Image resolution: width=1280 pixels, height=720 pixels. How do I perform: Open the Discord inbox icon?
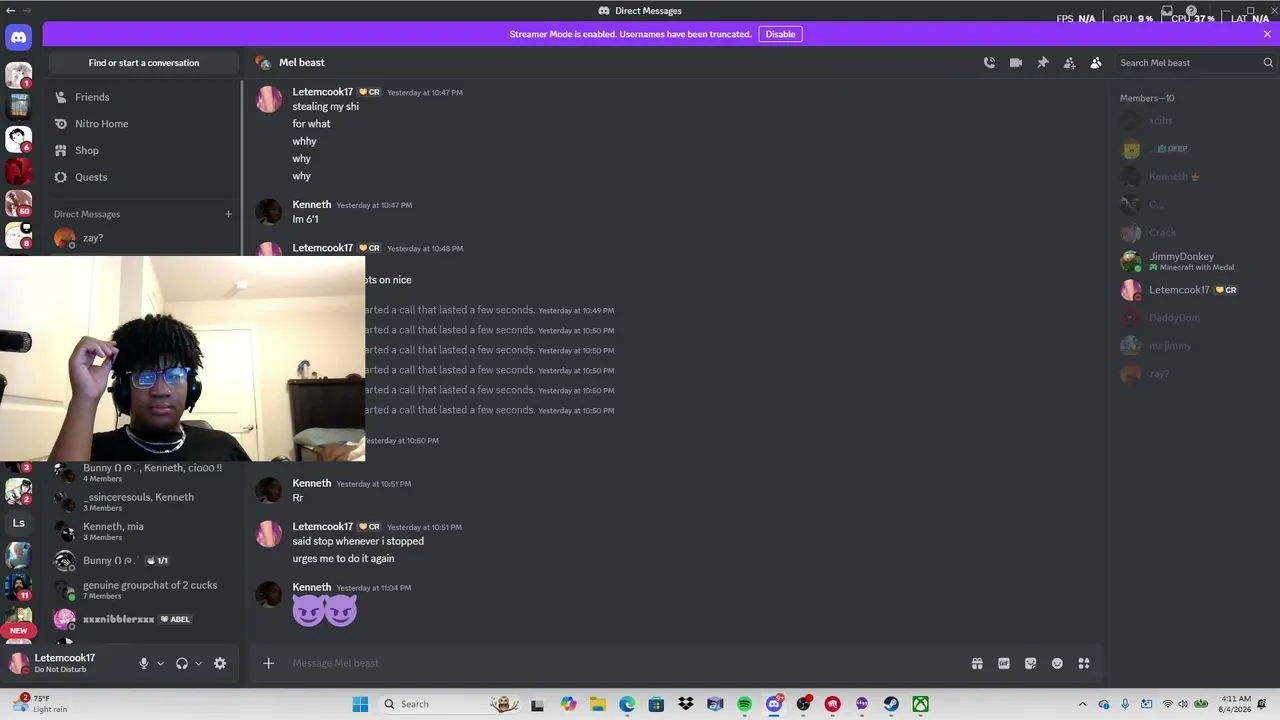tap(1167, 11)
